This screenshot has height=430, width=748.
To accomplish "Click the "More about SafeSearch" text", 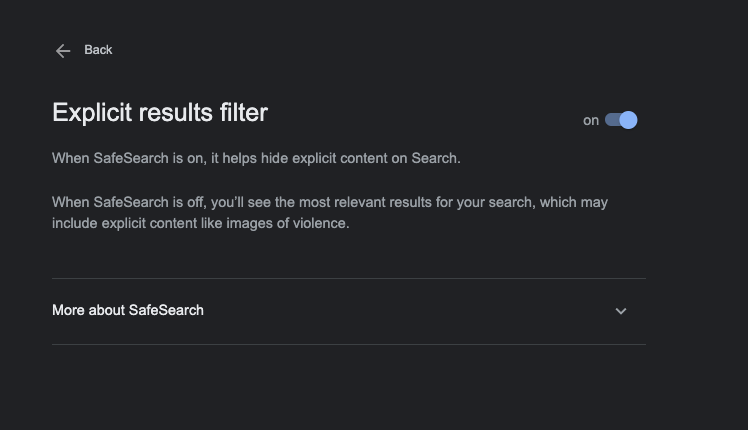I will (x=128, y=310).
